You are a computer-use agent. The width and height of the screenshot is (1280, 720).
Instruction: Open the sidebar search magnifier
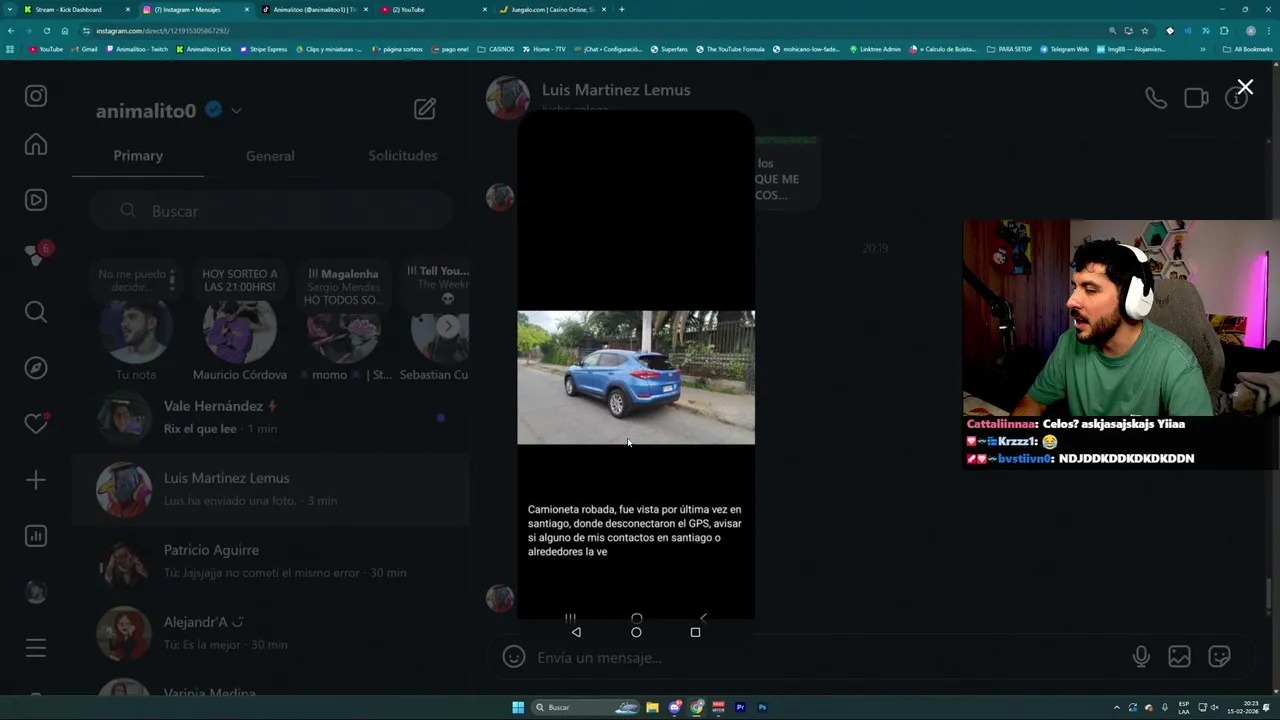(36, 312)
